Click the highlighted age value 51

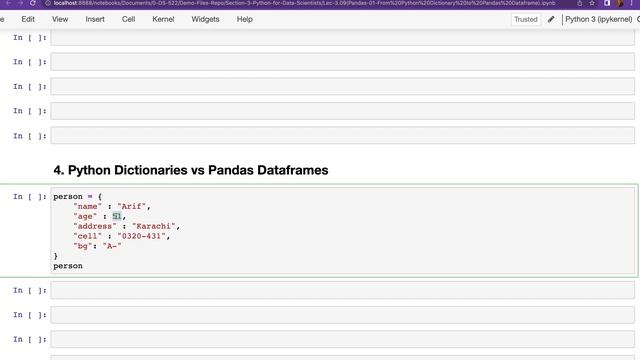point(117,216)
